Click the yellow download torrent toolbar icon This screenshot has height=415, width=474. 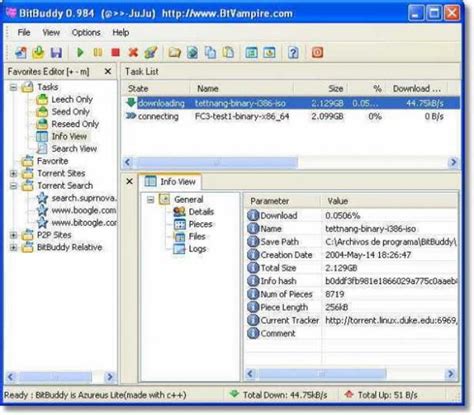[x=39, y=53]
